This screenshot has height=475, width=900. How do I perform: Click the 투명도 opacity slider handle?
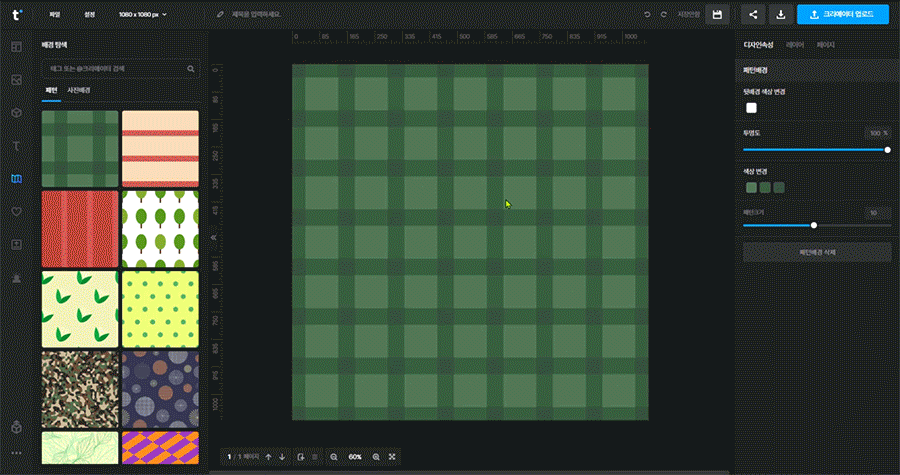(x=887, y=150)
